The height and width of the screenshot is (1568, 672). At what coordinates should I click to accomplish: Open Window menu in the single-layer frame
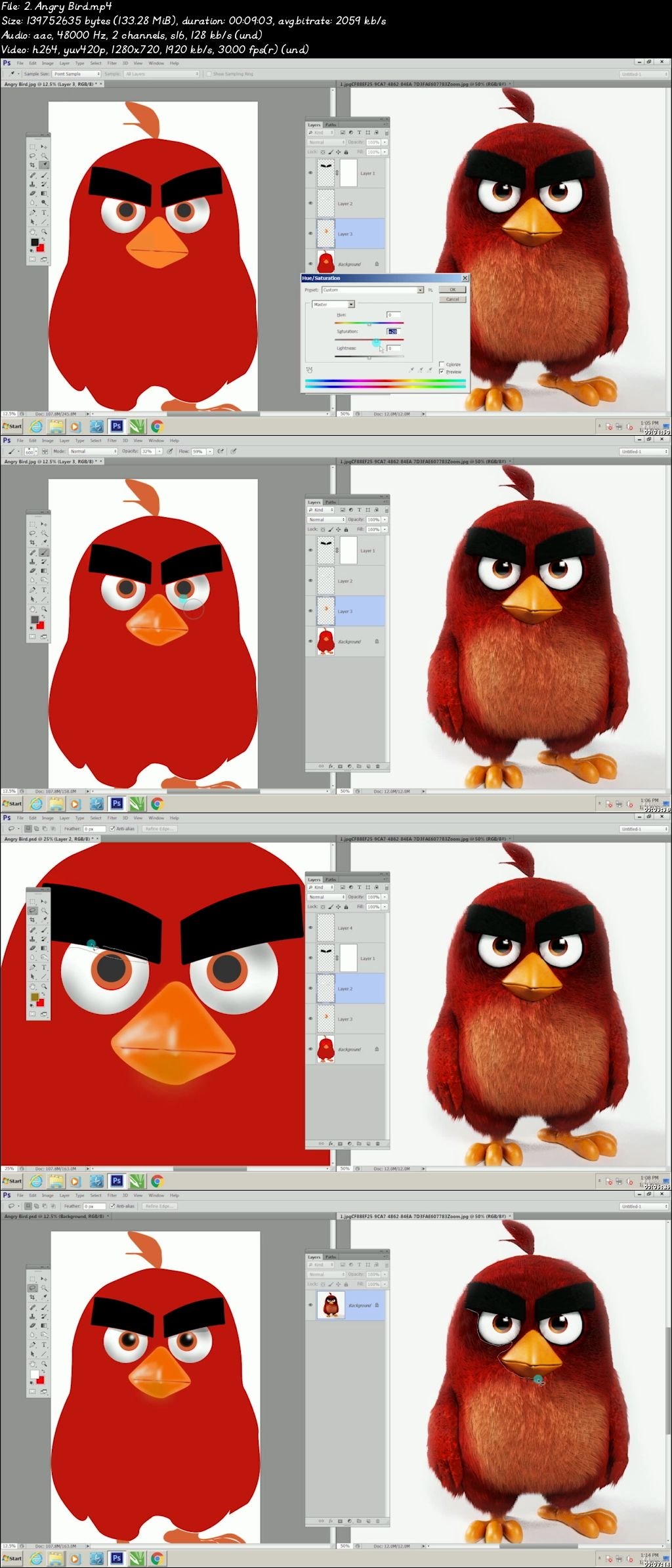[156, 1195]
